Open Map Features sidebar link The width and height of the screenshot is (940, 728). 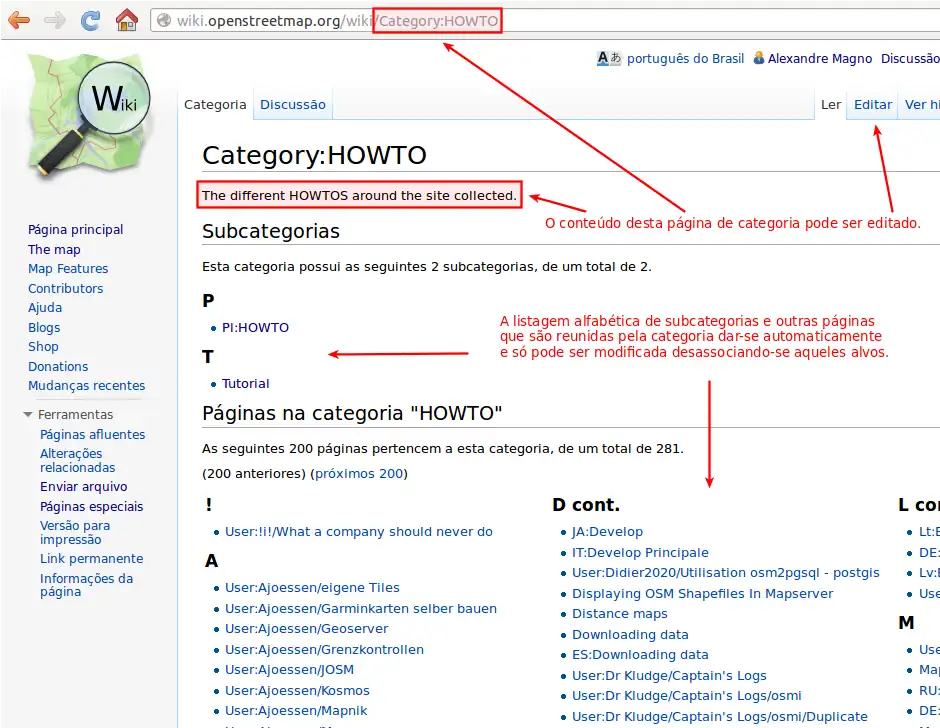click(x=68, y=269)
